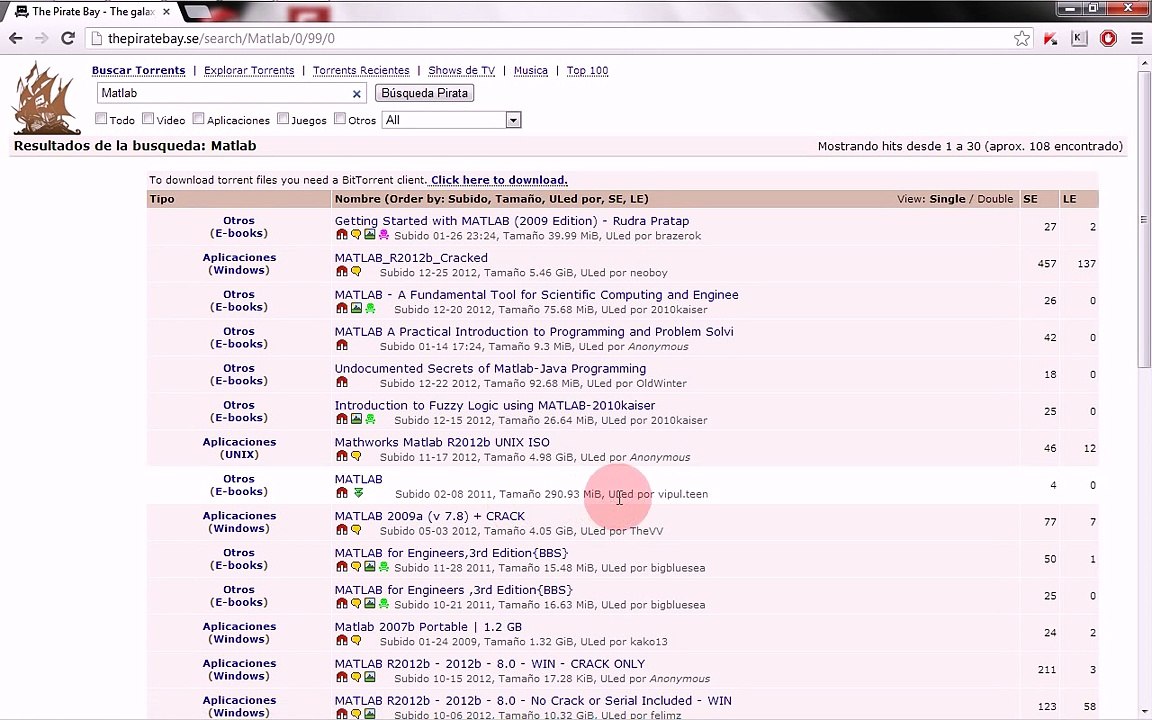Tick the Juegos checkbox
Image resolution: width=1152 pixels, height=720 pixels.
click(283, 118)
